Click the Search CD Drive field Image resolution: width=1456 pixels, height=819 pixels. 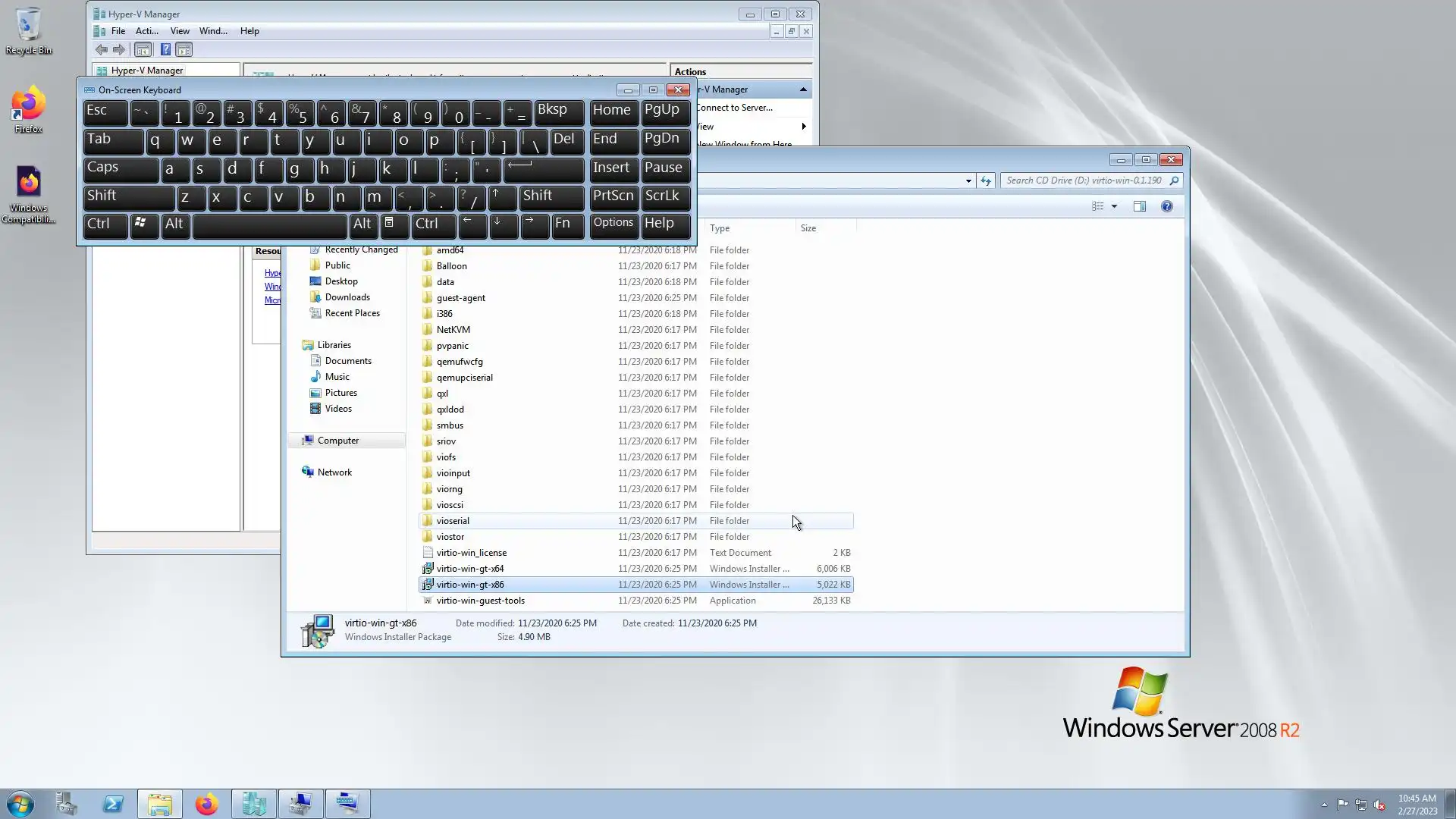pos(1083,180)
